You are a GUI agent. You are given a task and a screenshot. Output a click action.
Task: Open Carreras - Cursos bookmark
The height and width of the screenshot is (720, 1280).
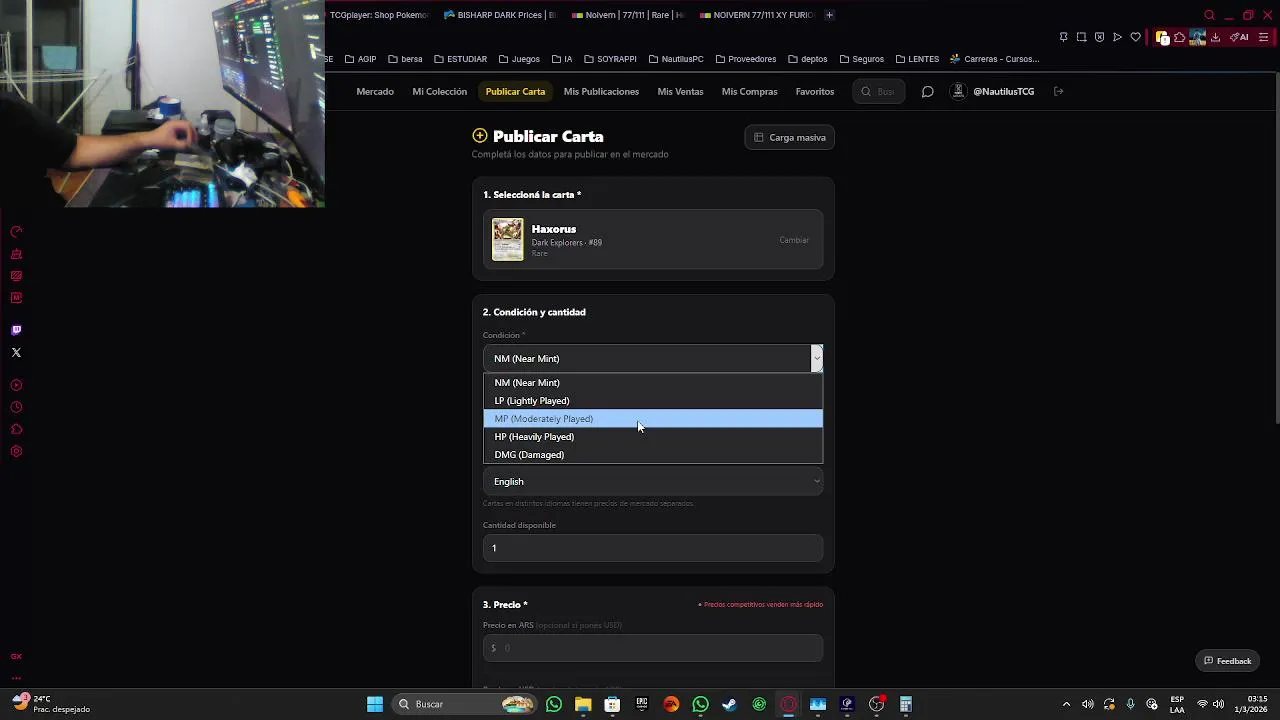995,59
